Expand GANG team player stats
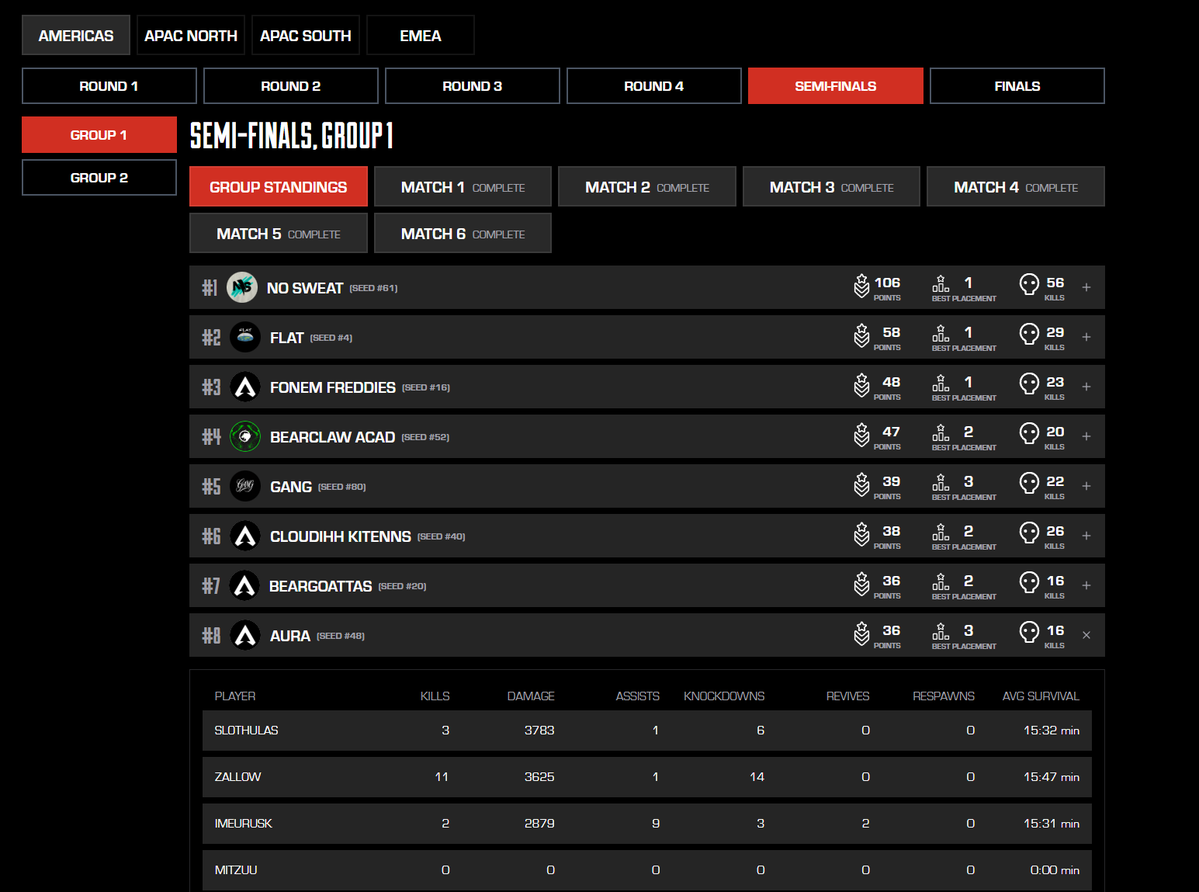1199x892 pixels. pos(1086,486)
